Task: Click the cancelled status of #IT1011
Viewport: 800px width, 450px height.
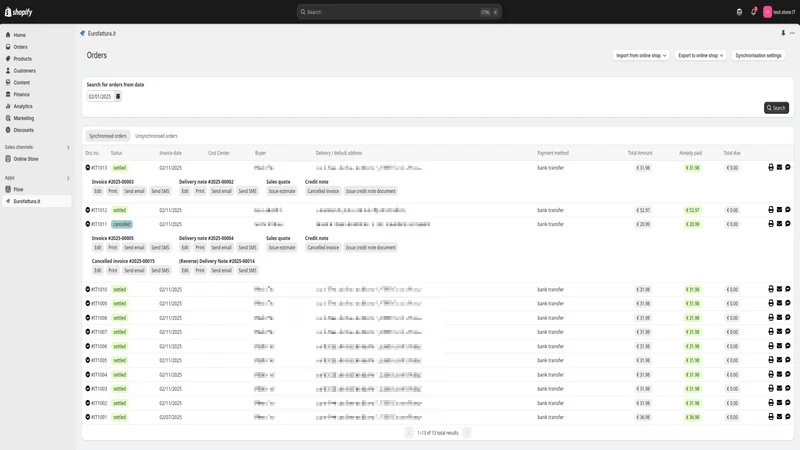Action: 122,224
